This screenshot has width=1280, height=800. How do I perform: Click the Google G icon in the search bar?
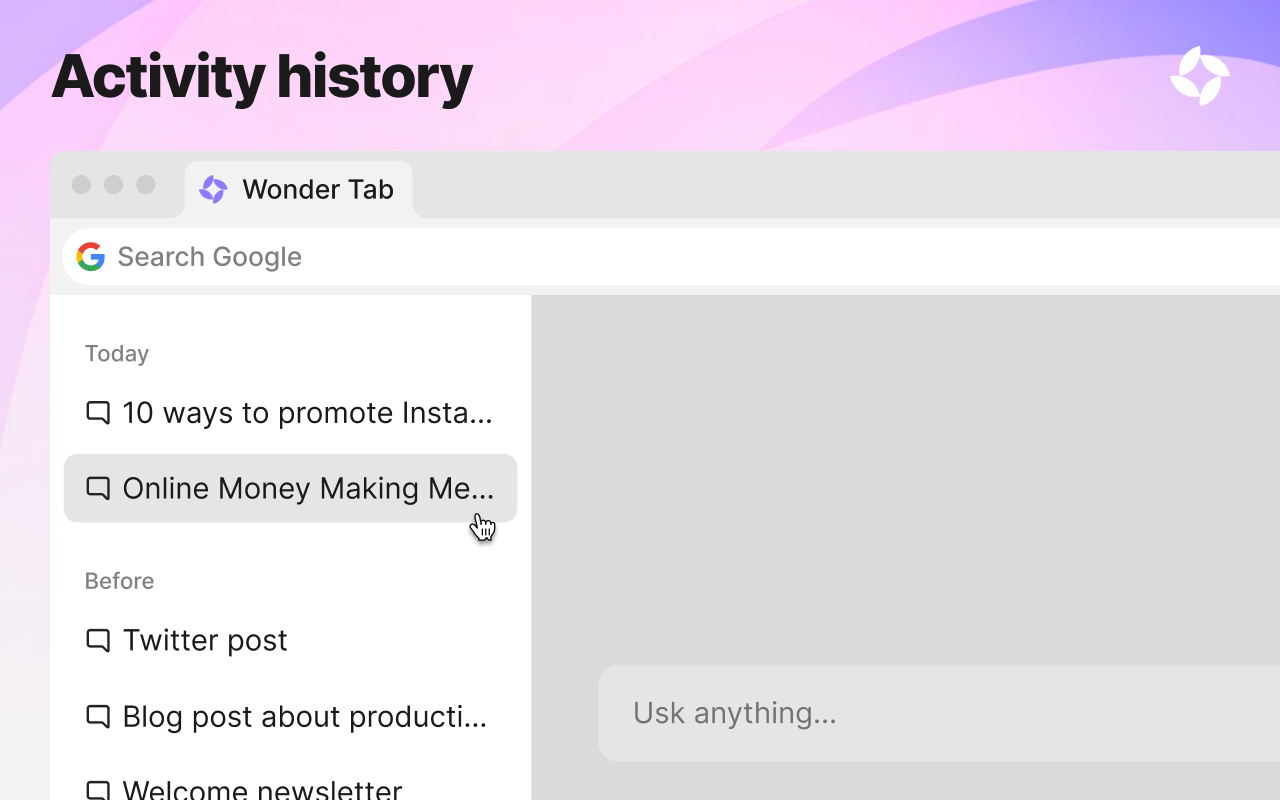(x=90, y=257)
